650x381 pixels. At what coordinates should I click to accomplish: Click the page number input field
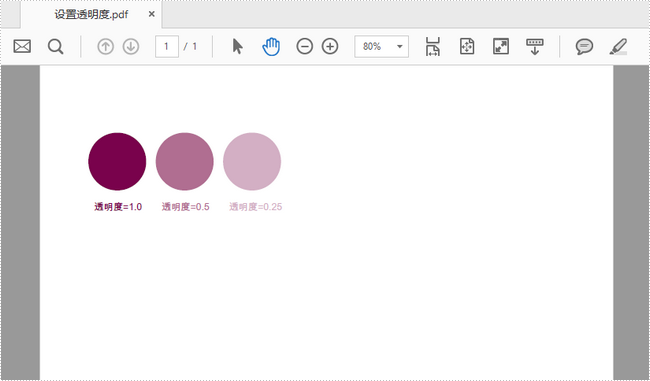[x=167, y=46]
